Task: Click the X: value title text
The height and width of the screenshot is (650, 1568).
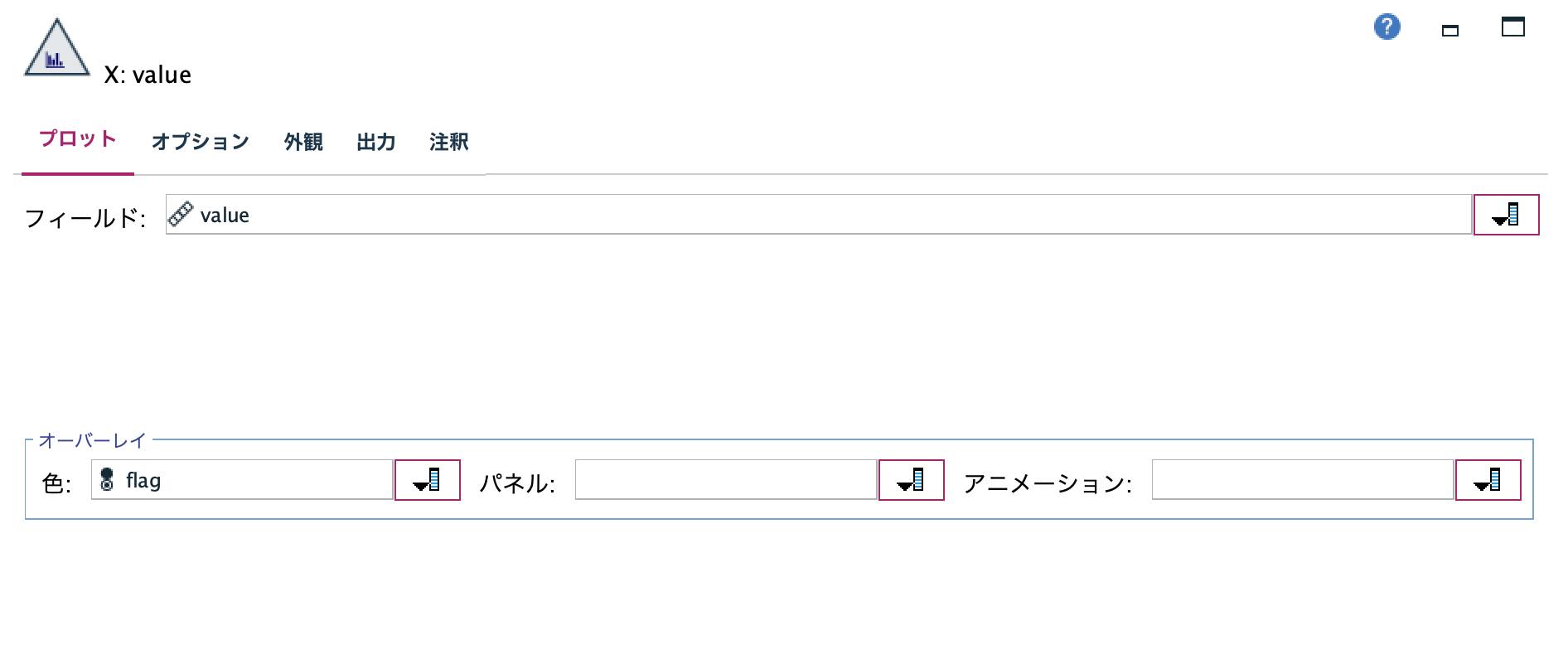Action: (148, 75)
